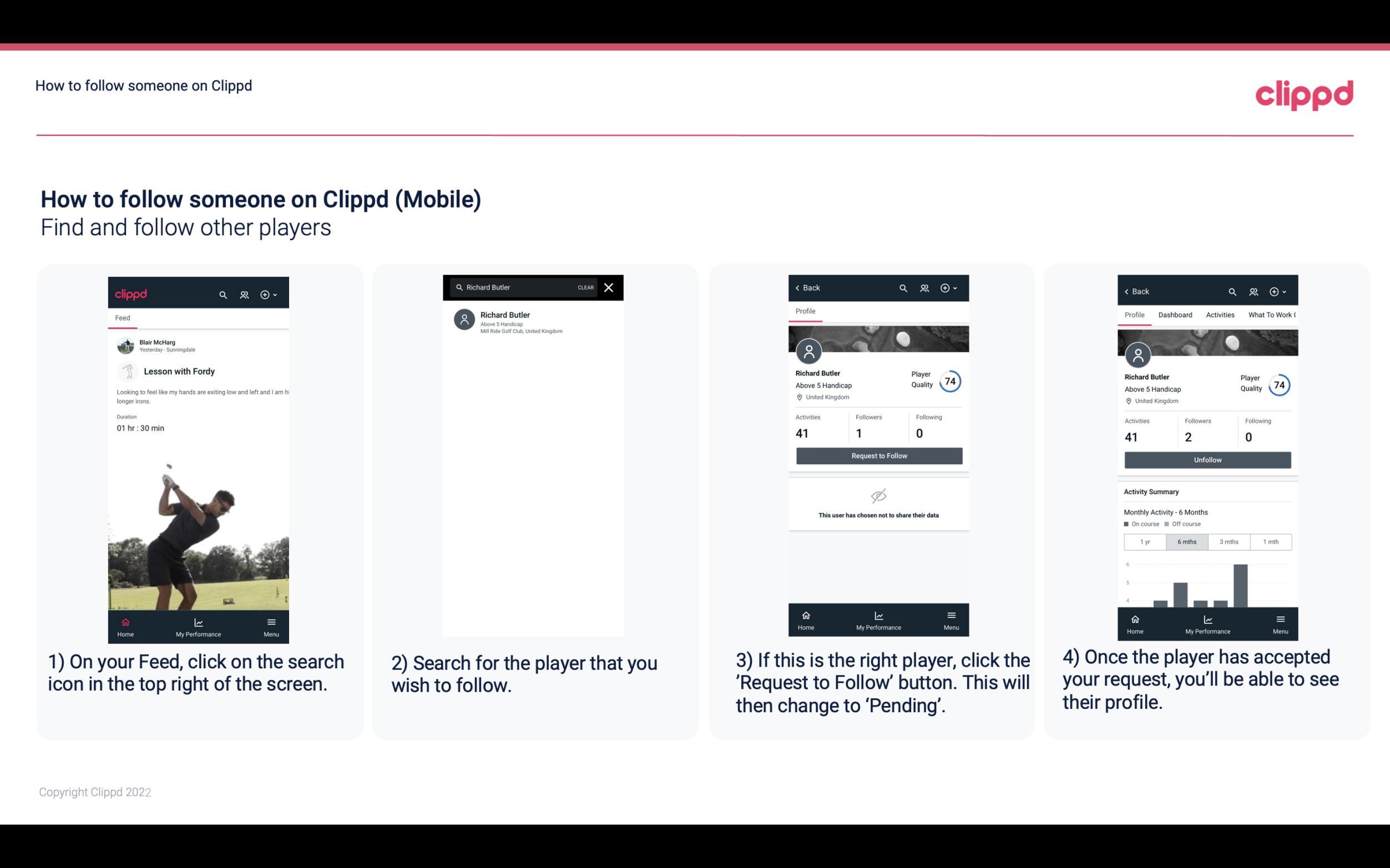Expand the Activities tab on profile view

pos(1218,314)
